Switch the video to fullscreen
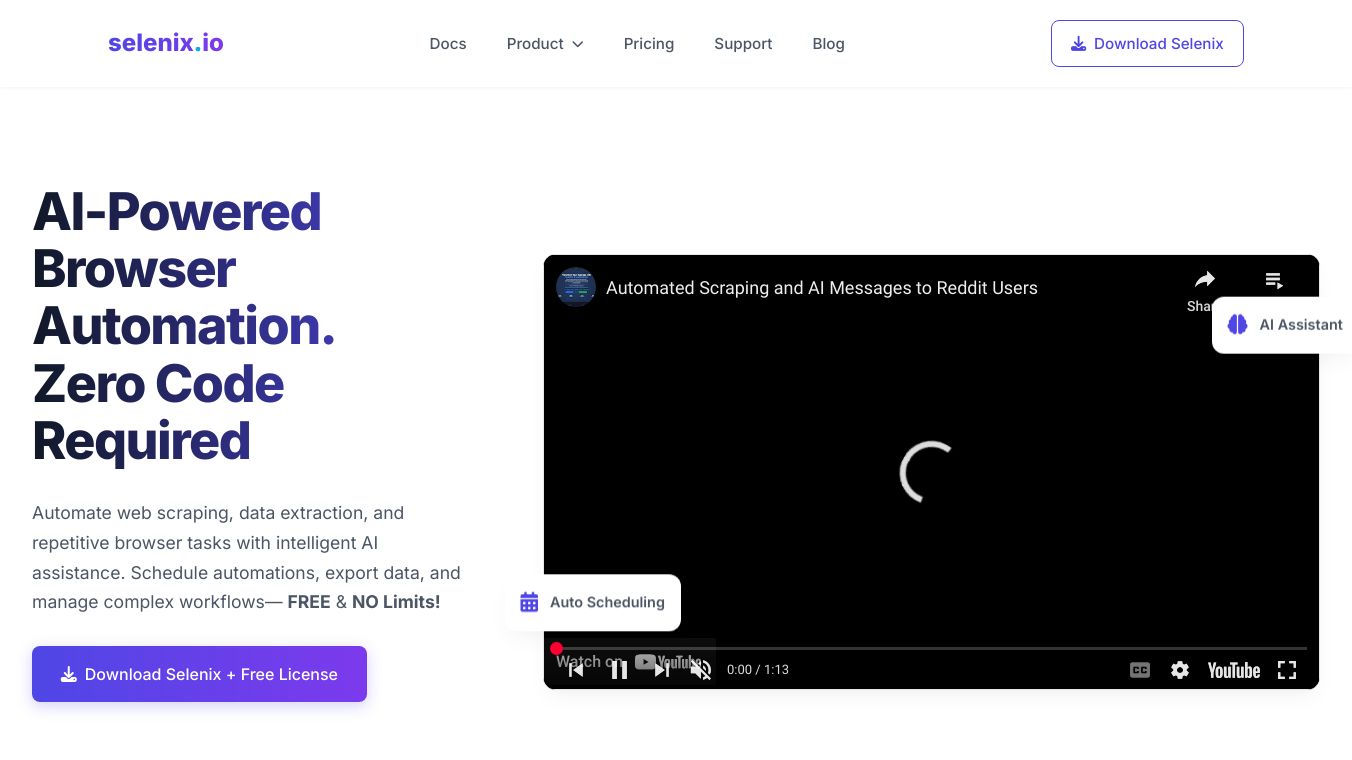 (1287, 670)
